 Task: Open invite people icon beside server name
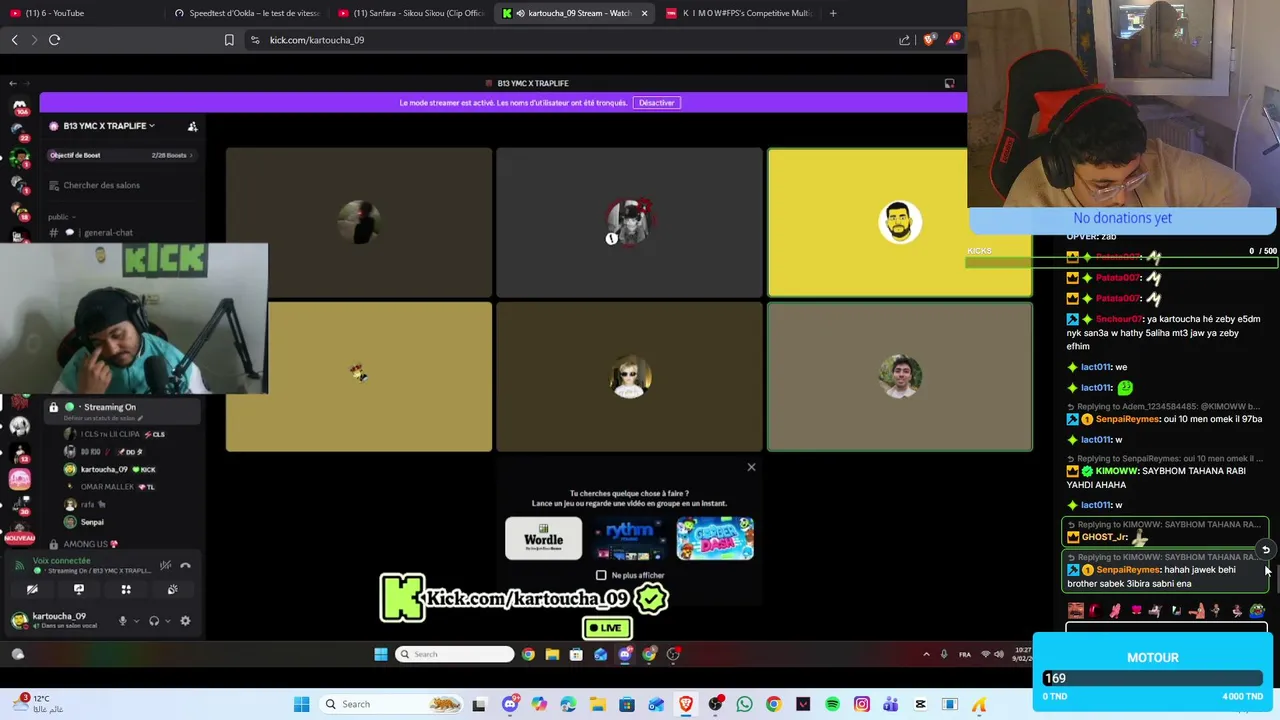click(192, 126)
